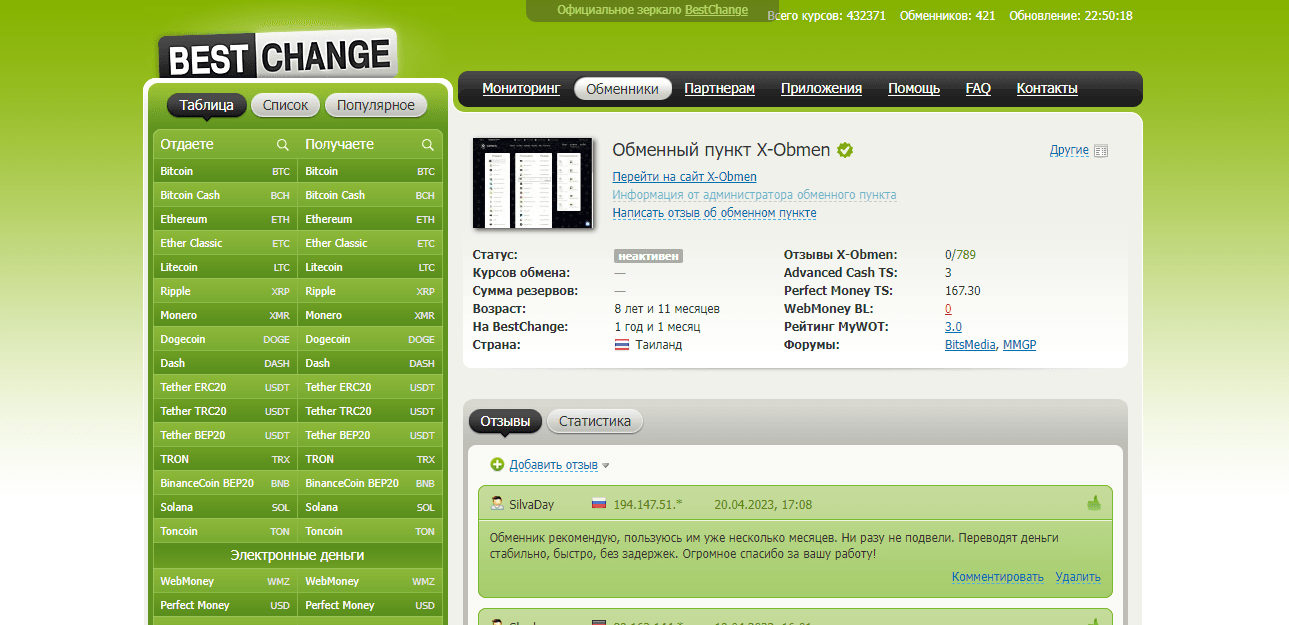Select the Популярное view toggle
The height and width of the screenshot is (625, 1289).
[376, 105]
